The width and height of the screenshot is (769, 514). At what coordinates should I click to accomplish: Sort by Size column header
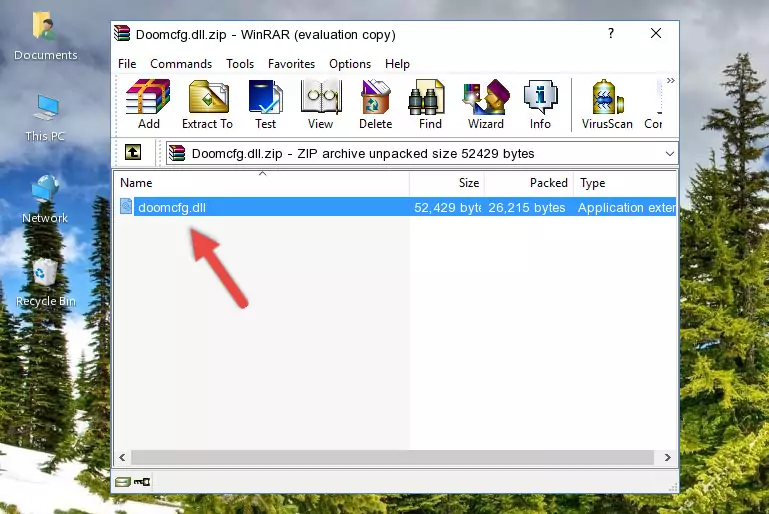[x=447, y=183]
